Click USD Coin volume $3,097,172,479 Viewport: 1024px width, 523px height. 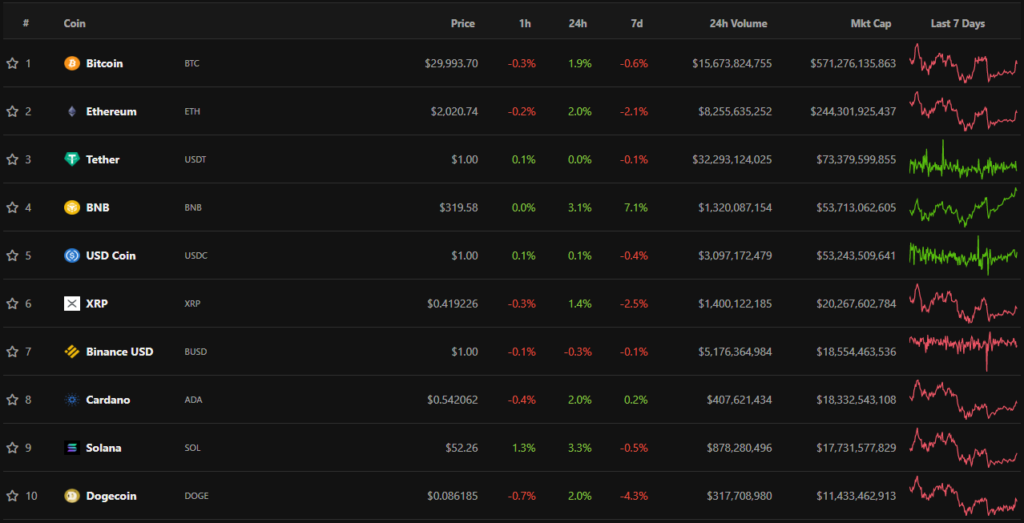click(x=735, y=256)
